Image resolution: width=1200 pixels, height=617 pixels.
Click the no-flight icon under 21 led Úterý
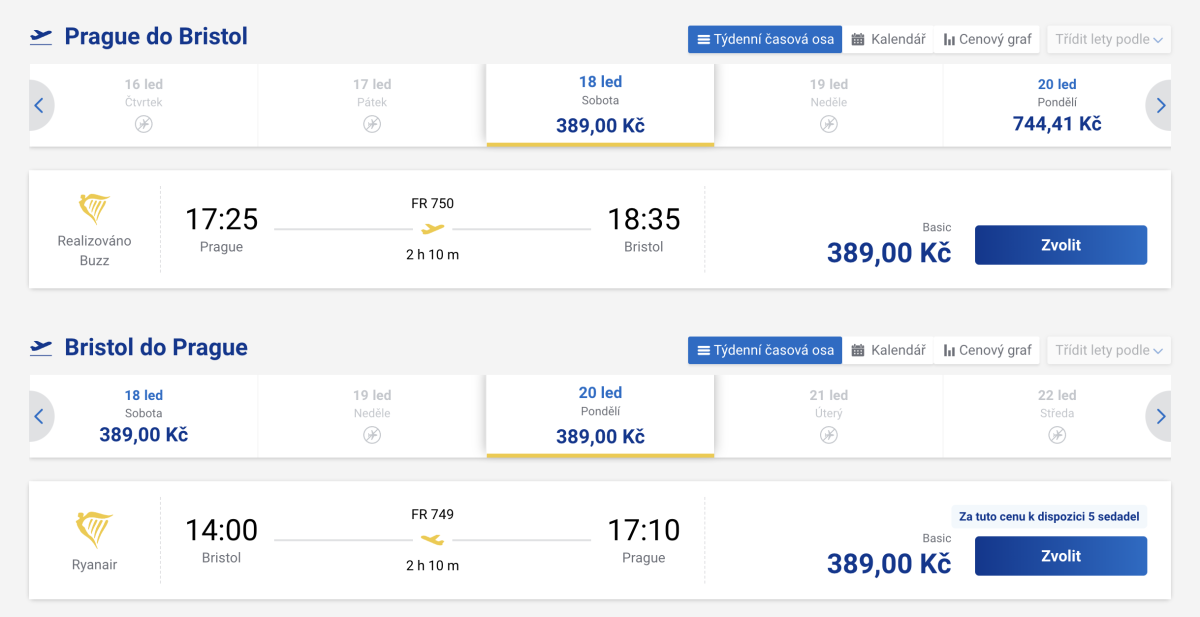829,435
